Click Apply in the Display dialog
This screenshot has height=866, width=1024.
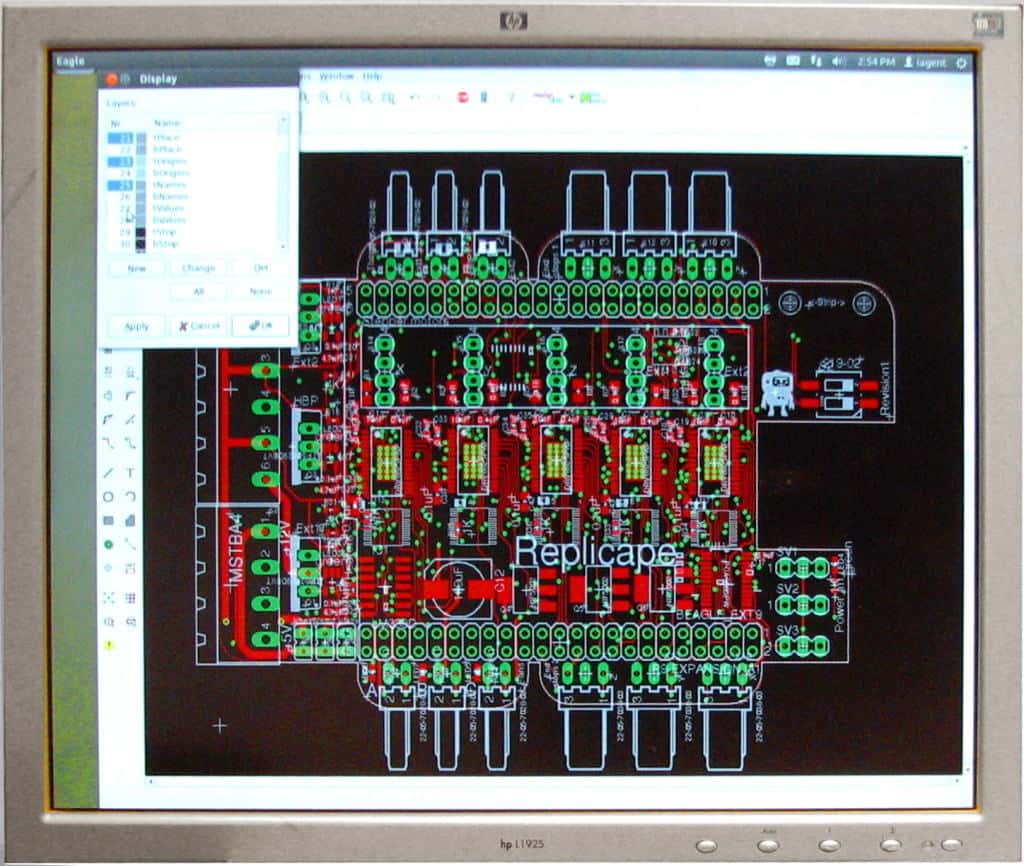pos(136,326)
